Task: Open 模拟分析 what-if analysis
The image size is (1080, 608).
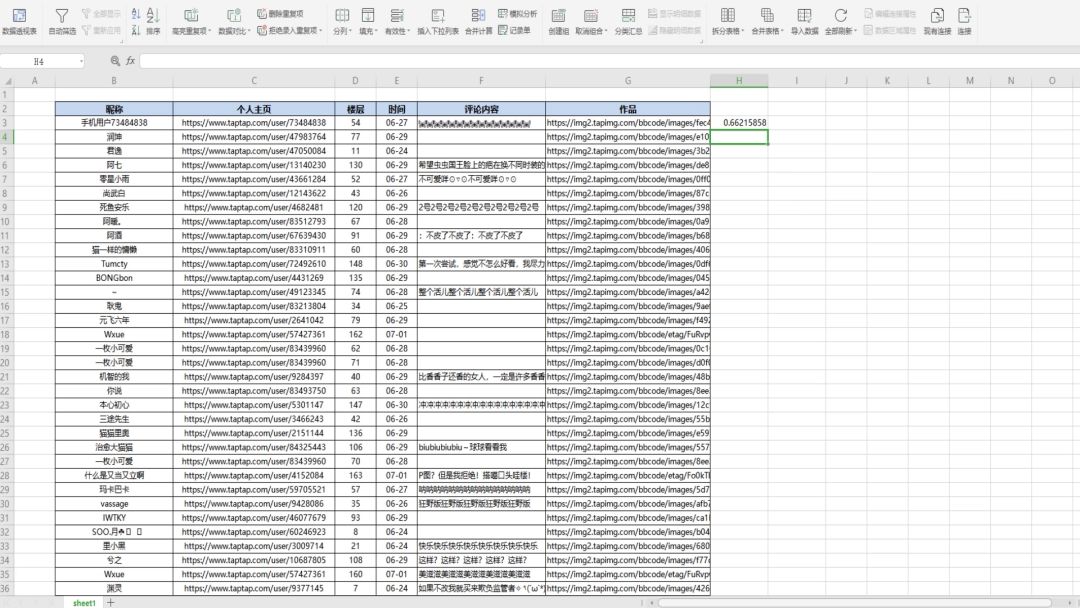Action: click(517, 14)
